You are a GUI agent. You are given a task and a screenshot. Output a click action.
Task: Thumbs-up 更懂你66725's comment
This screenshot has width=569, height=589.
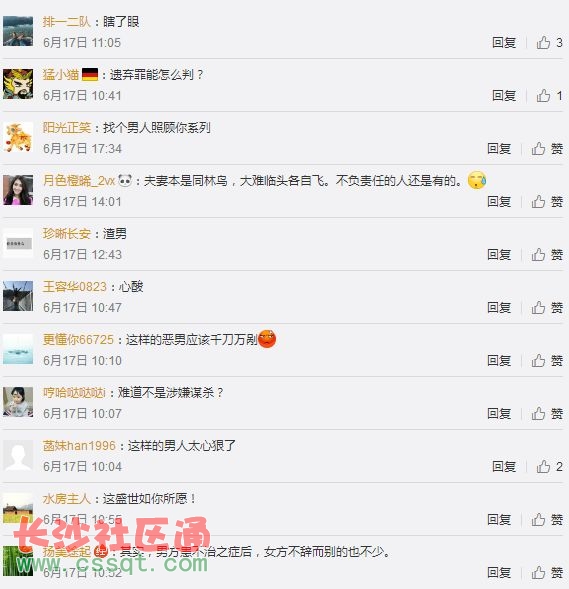547,361
